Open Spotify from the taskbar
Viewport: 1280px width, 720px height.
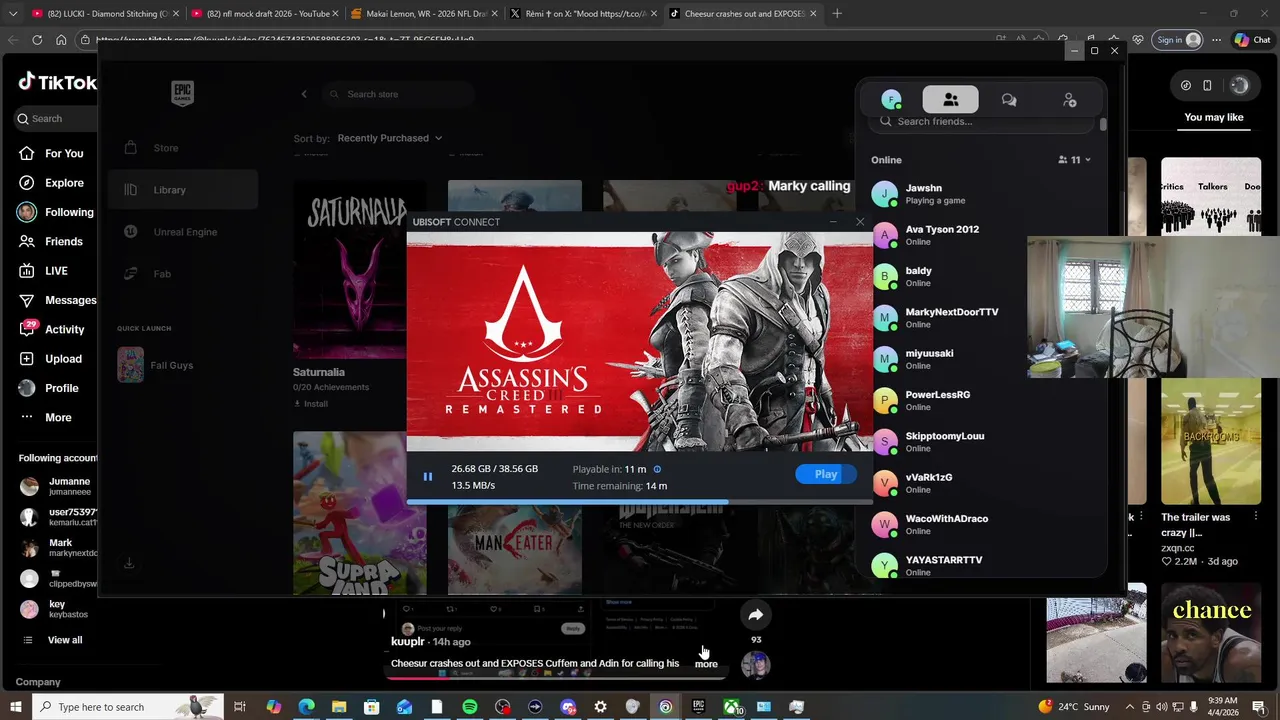pyautogui.click(x=470, y=707)
